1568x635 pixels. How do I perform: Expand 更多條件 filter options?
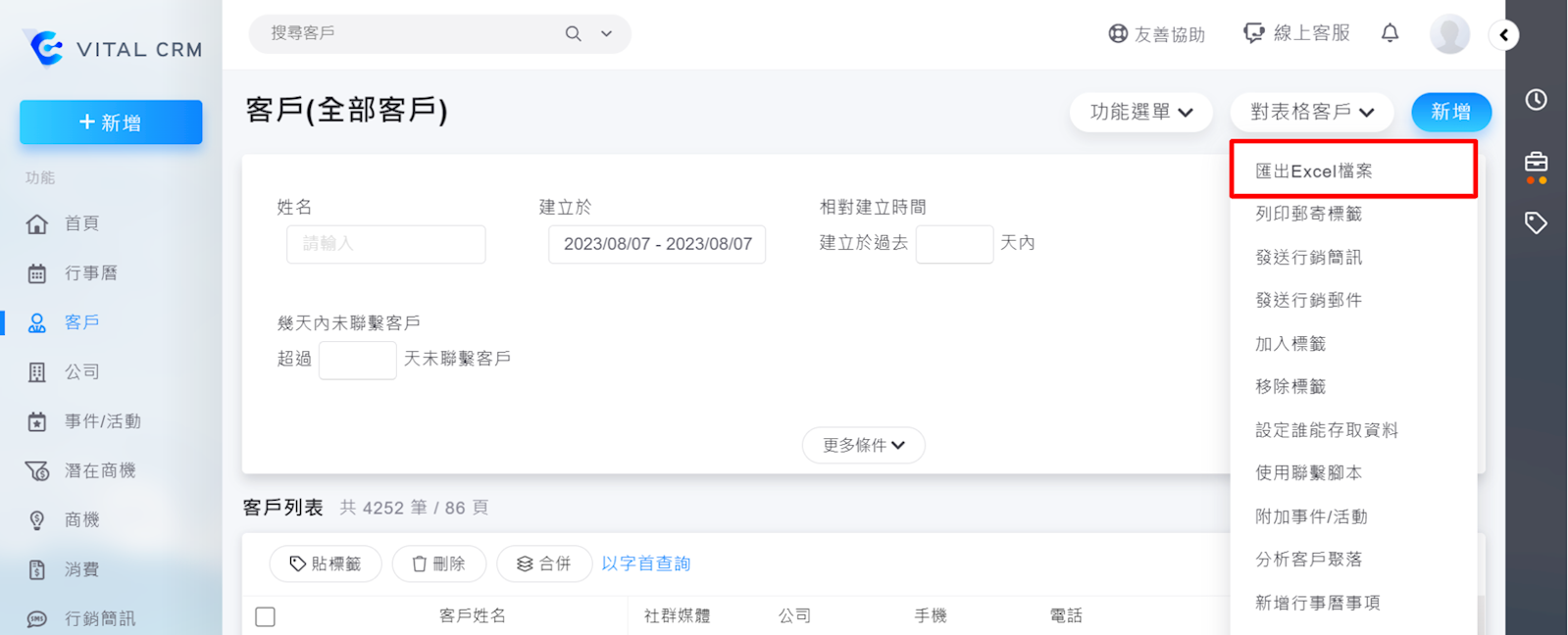[863, 445]
